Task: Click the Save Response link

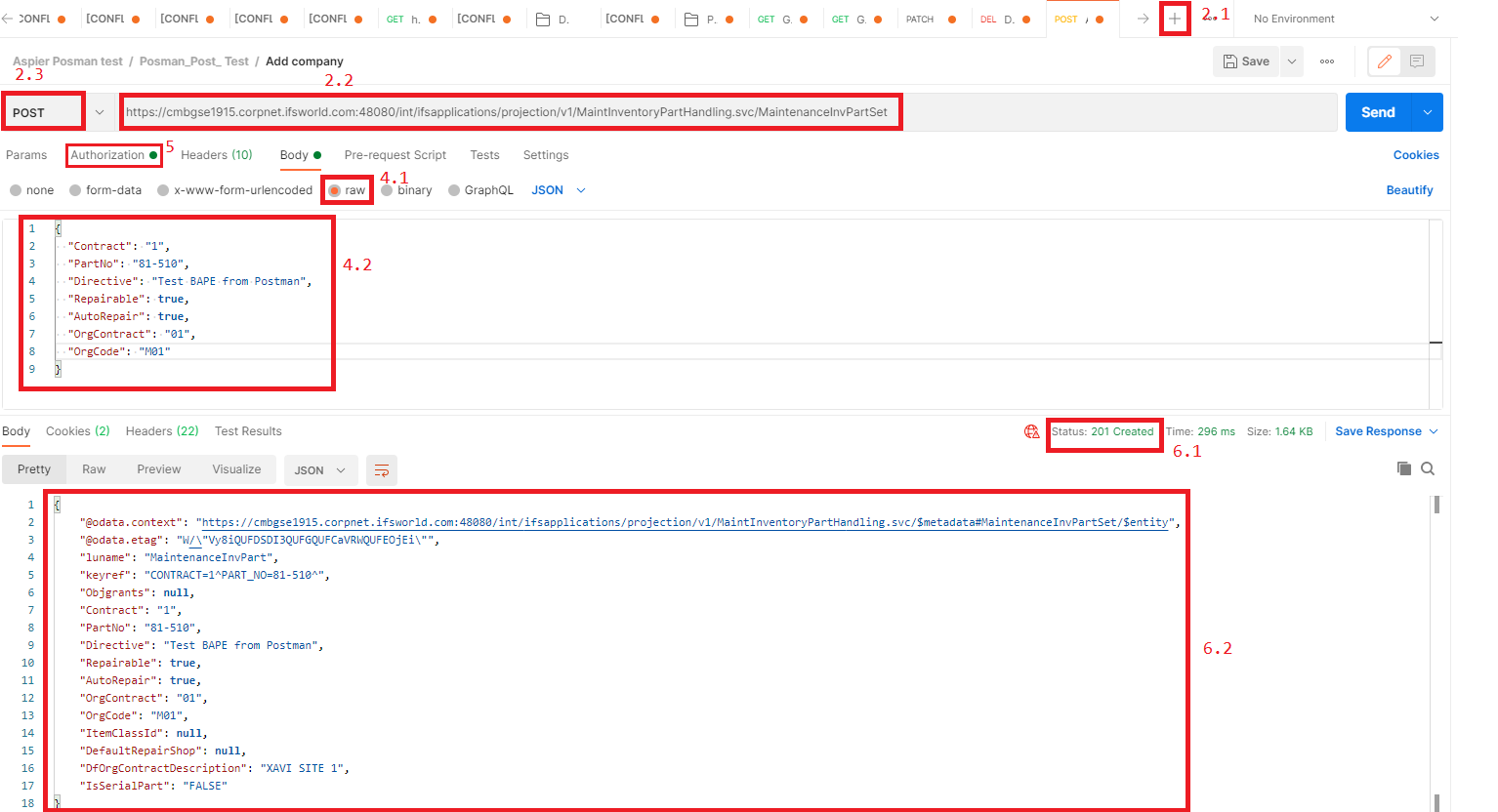Action: tap(1378, 431)
